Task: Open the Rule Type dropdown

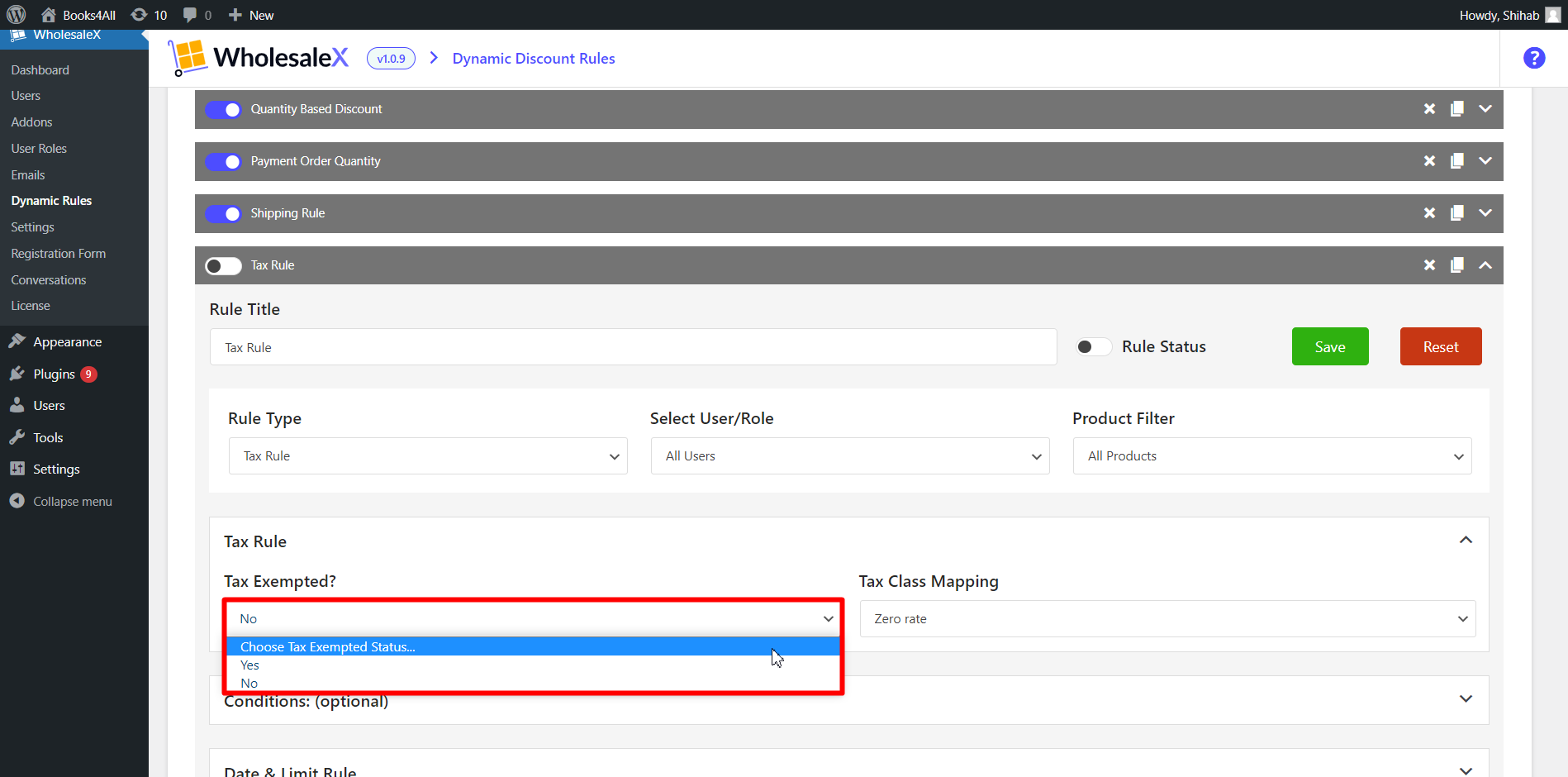Action: (x=428, y=456)
